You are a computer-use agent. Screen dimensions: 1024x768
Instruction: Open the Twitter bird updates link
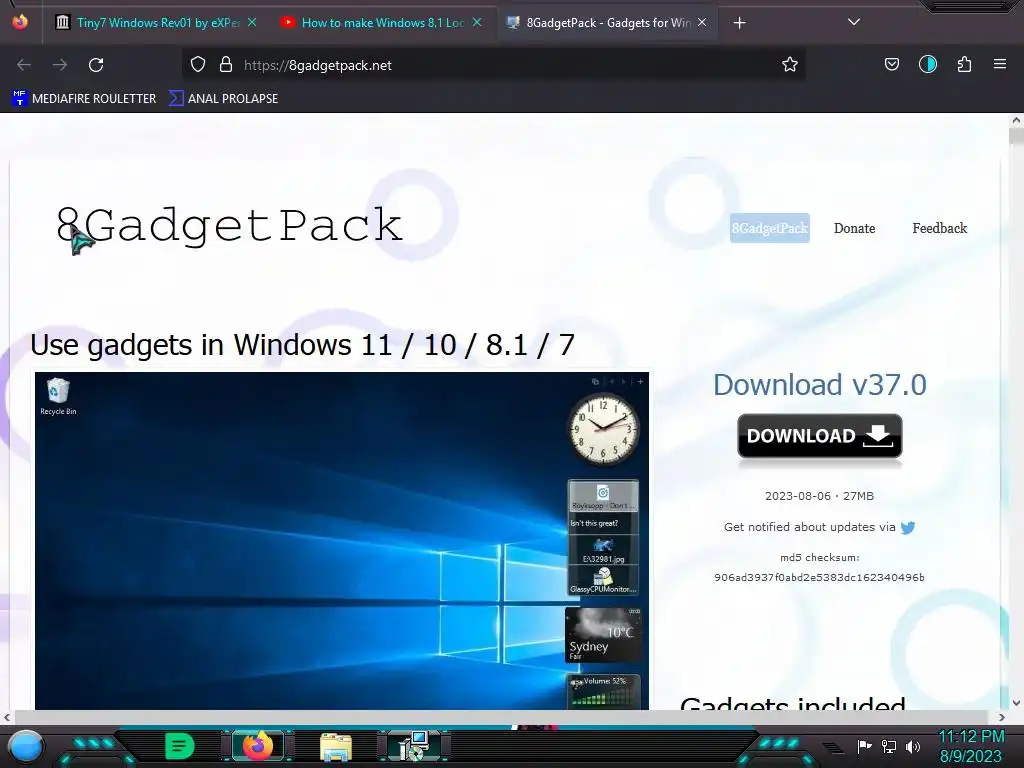coord(908,528)
